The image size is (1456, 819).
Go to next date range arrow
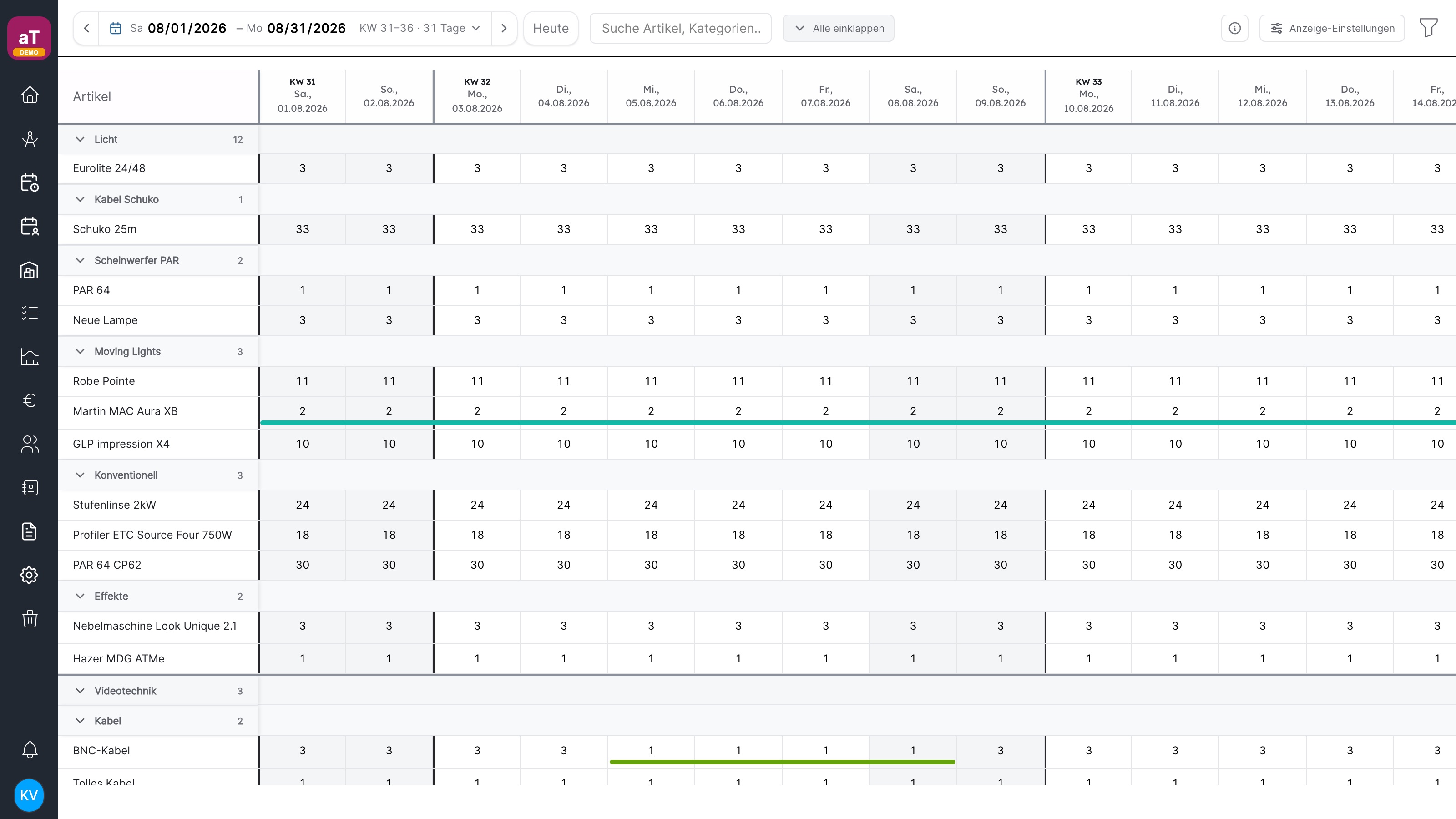(x=504, y=28)
